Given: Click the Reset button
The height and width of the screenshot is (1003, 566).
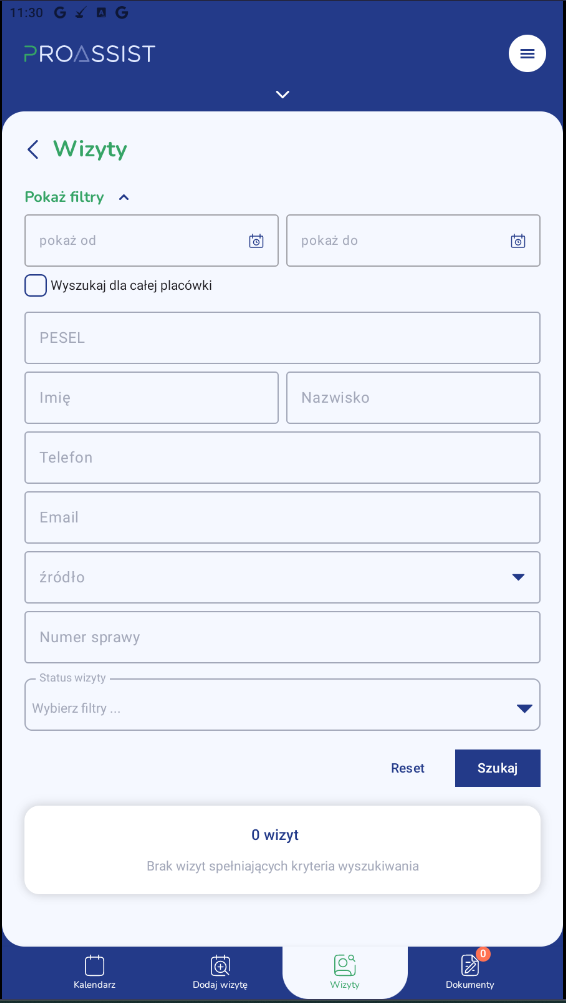Looking at the screenshot, I should coord(408,768).
